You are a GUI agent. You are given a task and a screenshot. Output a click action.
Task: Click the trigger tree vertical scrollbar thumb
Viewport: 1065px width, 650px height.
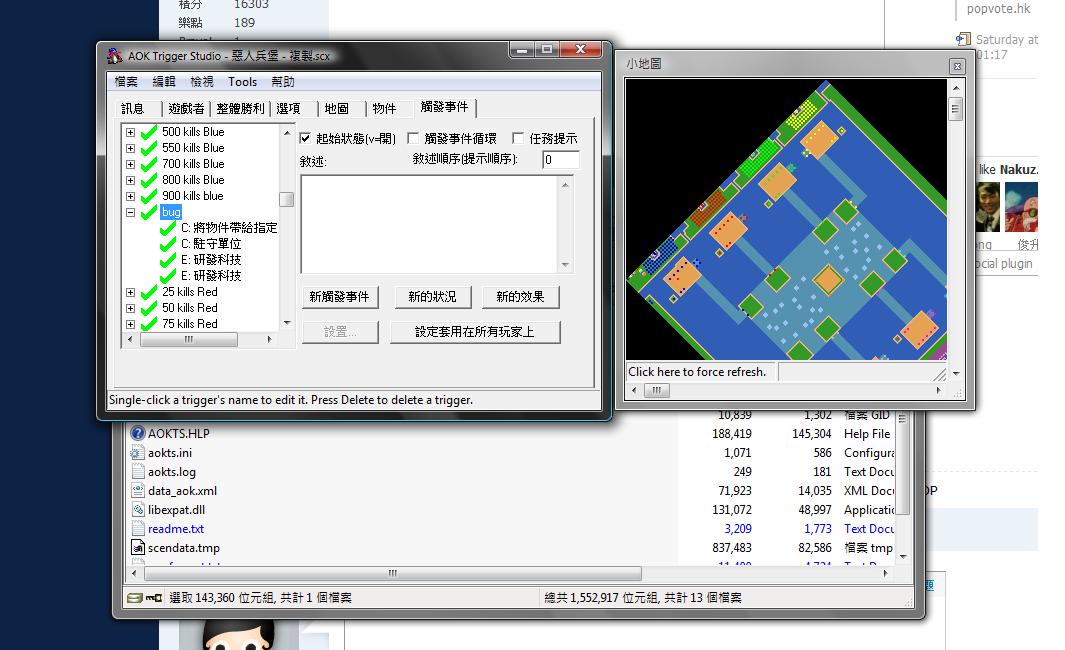point(287,199)
